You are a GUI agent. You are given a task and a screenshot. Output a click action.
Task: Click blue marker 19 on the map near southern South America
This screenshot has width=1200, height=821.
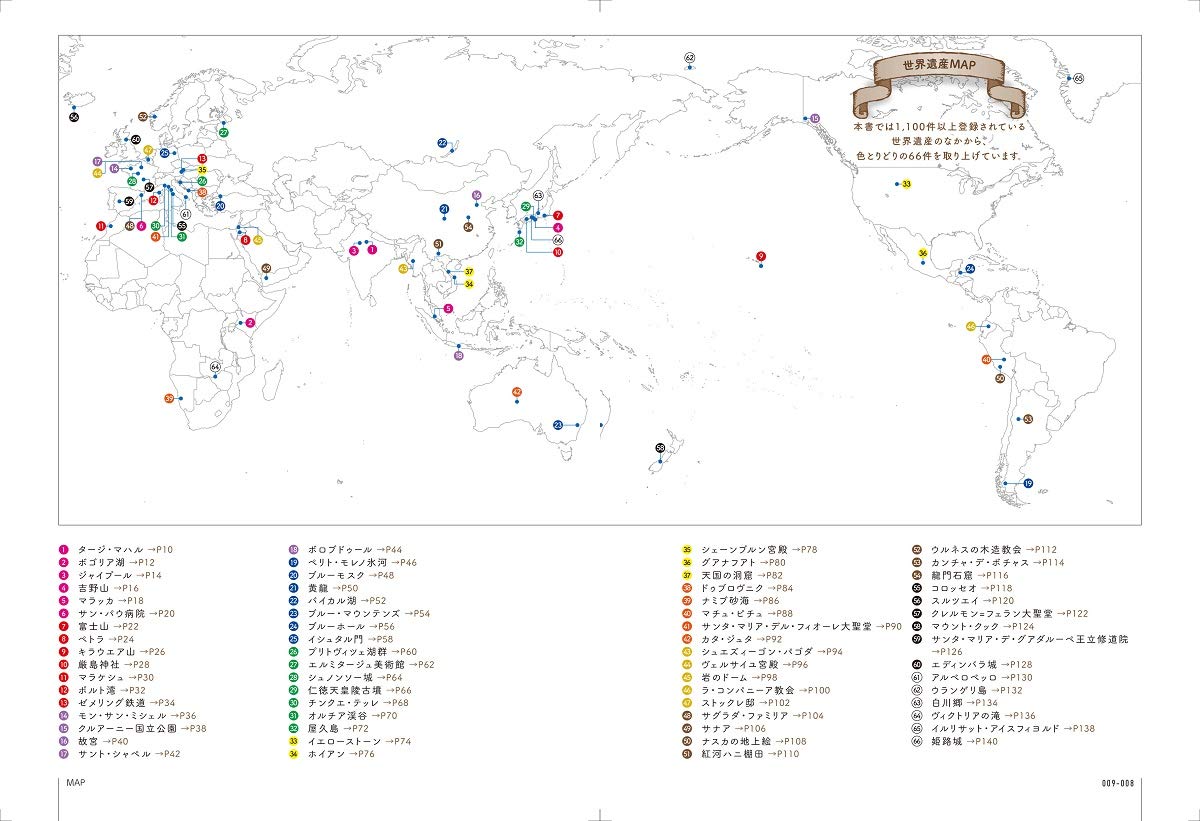point(1027,484)
